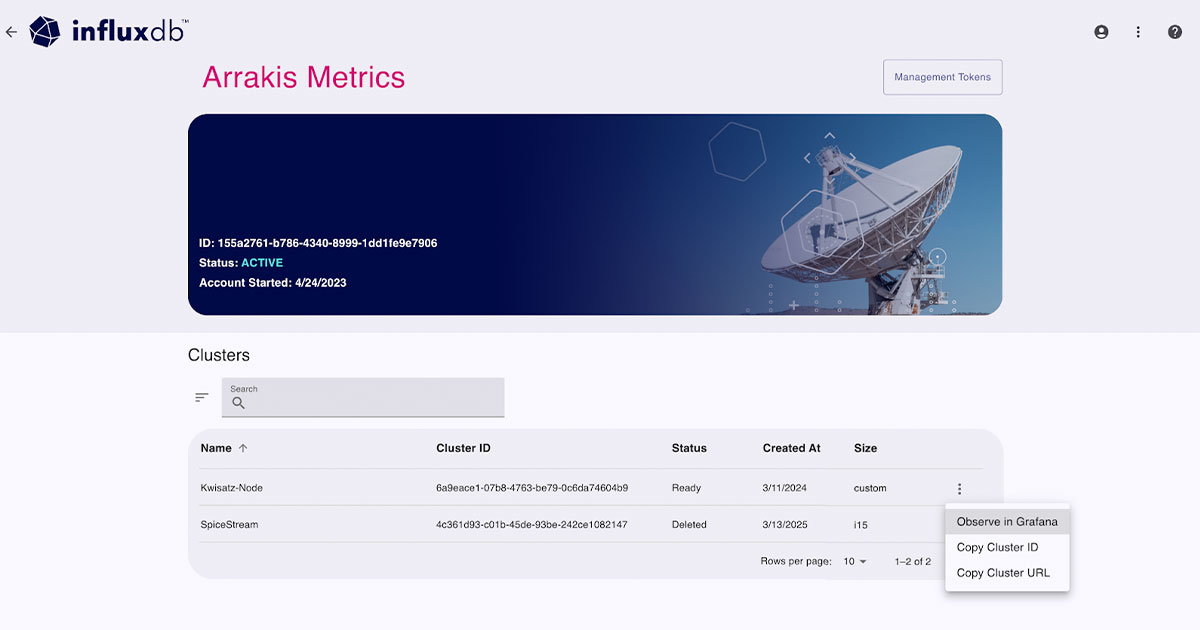This screenshot has width=1200, height=630.
Task: Open the kebab menu in the top bar
Action: [1138, 31]
